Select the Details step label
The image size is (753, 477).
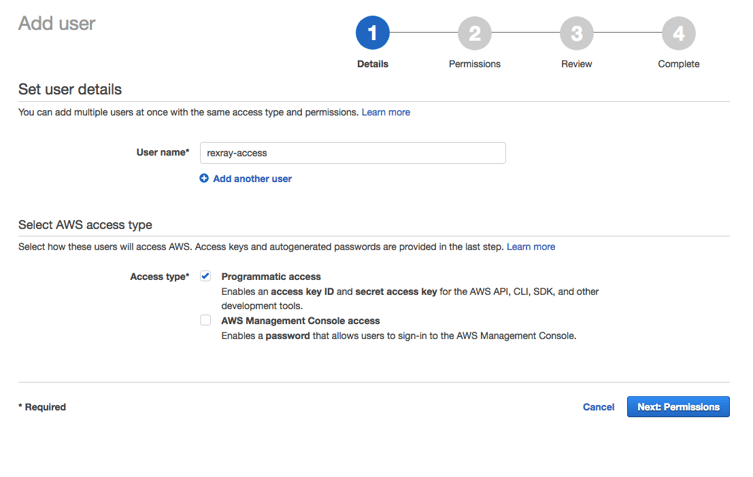(x=373, y=64)
